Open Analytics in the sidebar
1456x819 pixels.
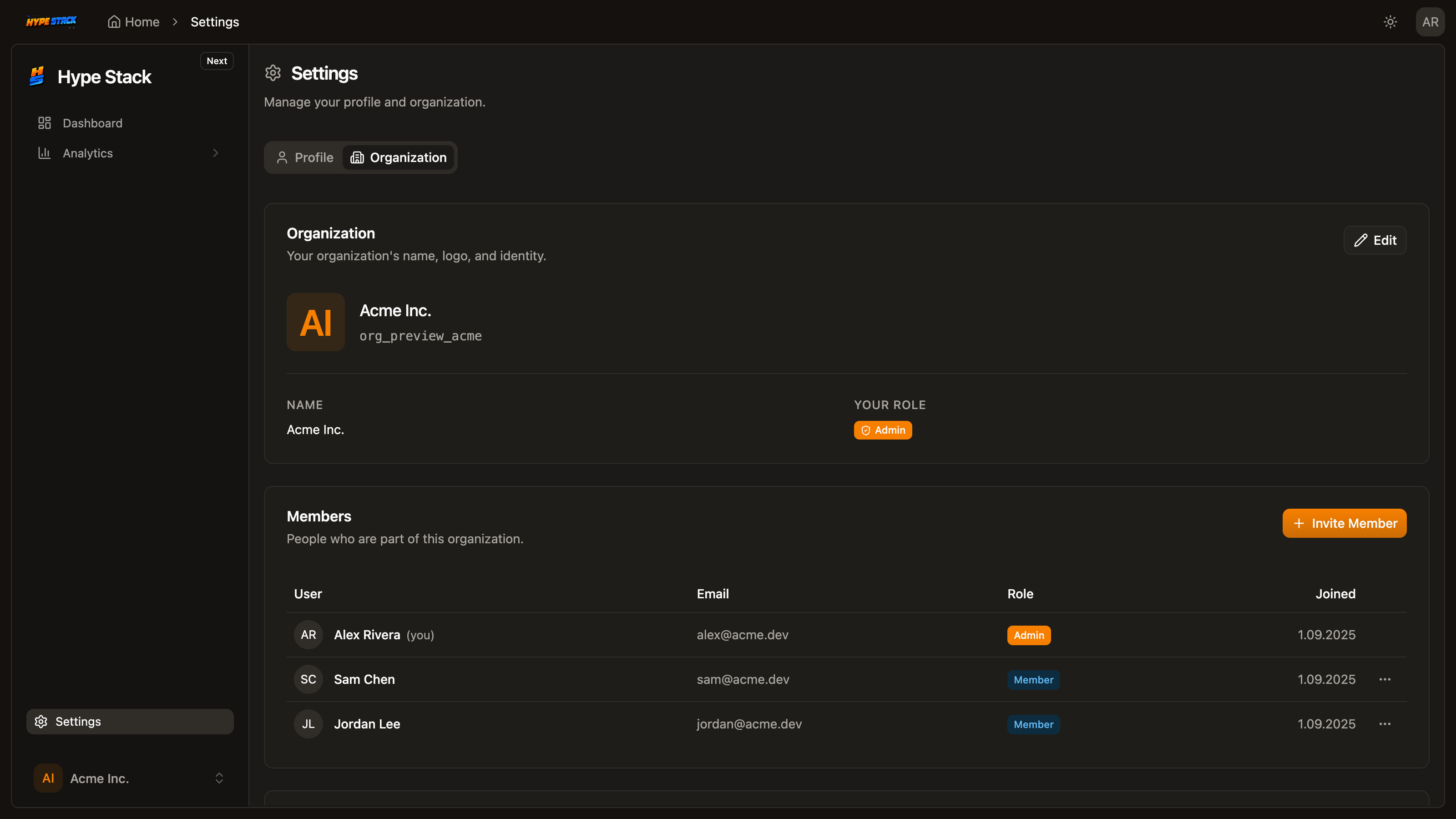coord(130,153)
